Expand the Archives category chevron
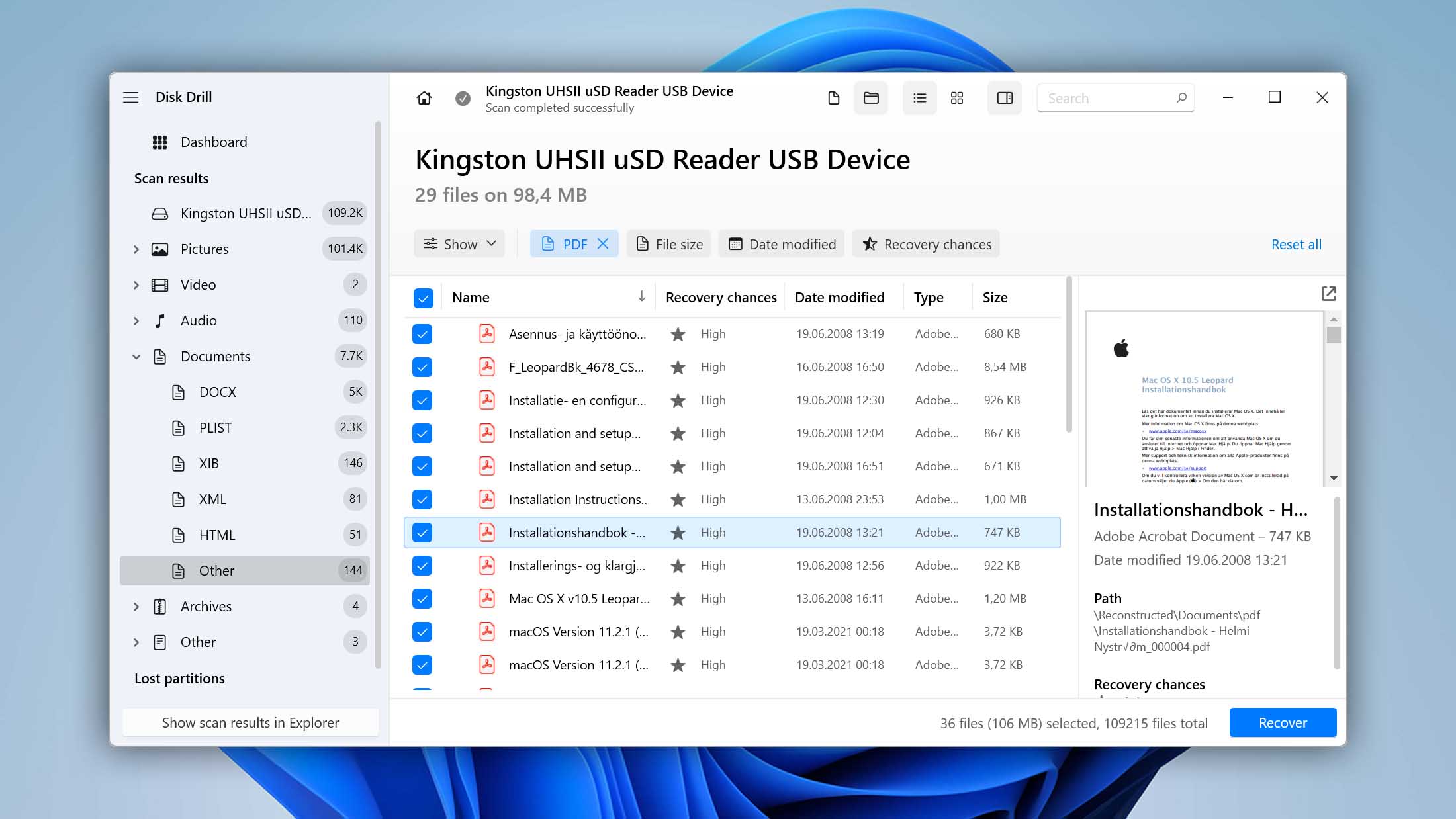 pos(136,607)
